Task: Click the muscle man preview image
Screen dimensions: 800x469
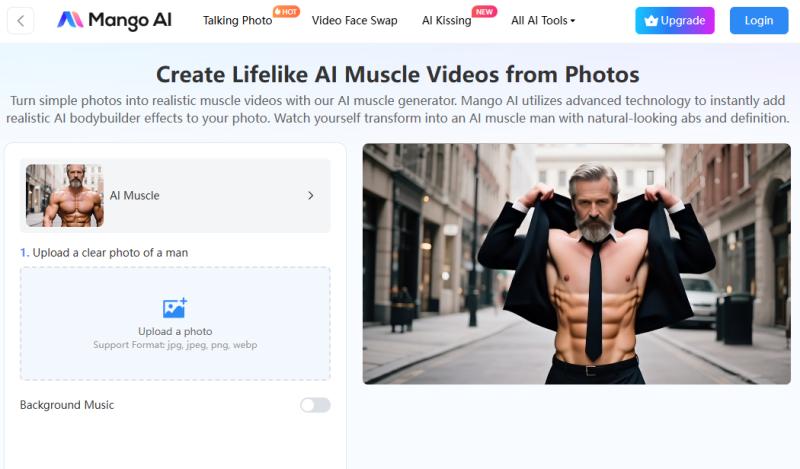Action: (576, 264)
